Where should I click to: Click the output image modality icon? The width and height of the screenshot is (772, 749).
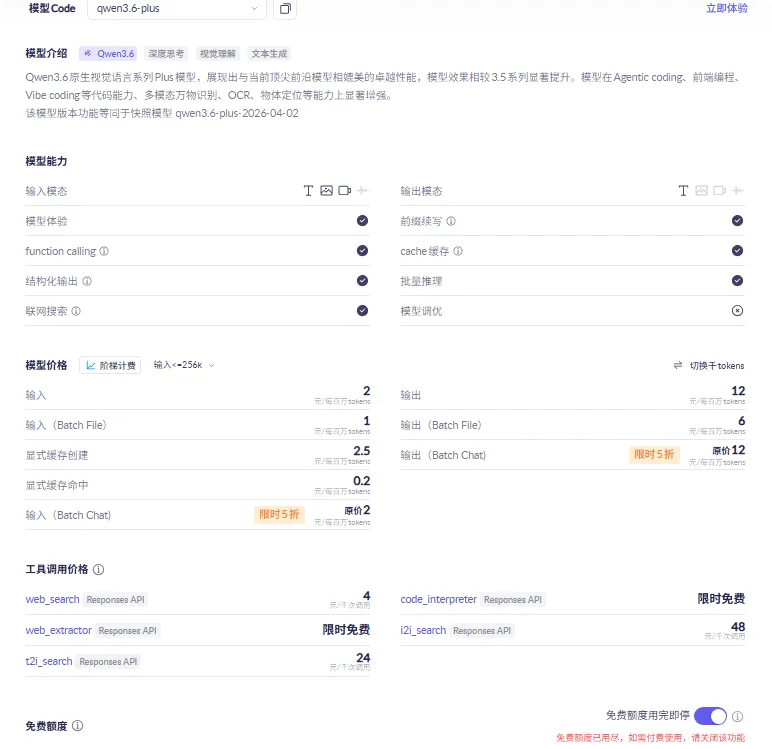701,191
